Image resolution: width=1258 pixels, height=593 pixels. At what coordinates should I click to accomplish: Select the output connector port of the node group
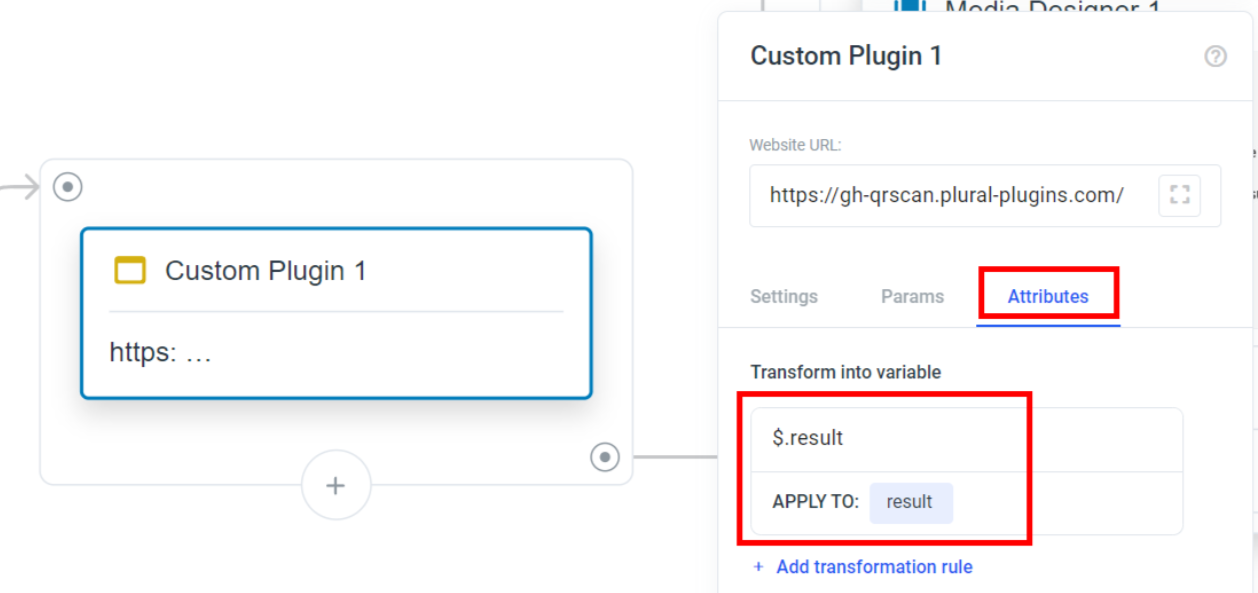(605, 457)
